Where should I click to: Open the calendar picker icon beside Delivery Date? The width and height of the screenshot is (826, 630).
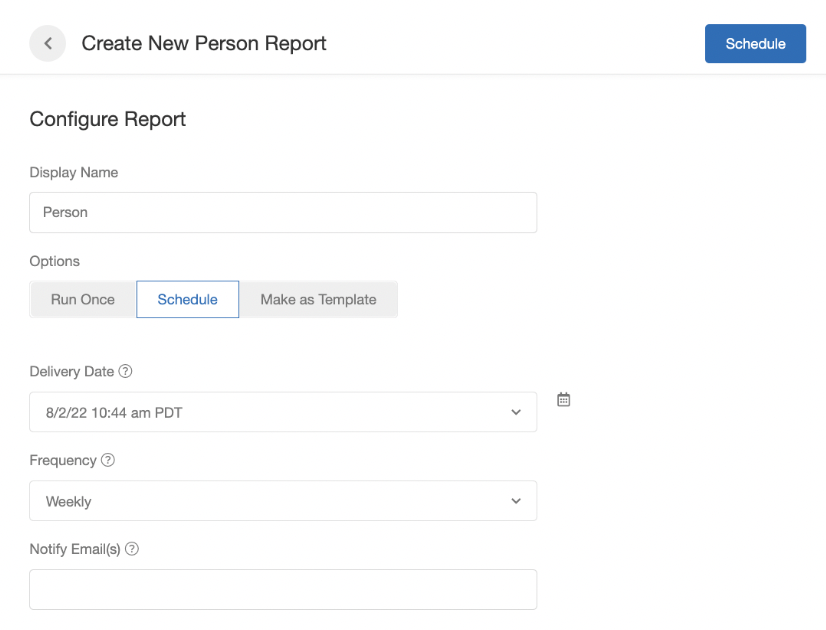(x=564, y=400)
